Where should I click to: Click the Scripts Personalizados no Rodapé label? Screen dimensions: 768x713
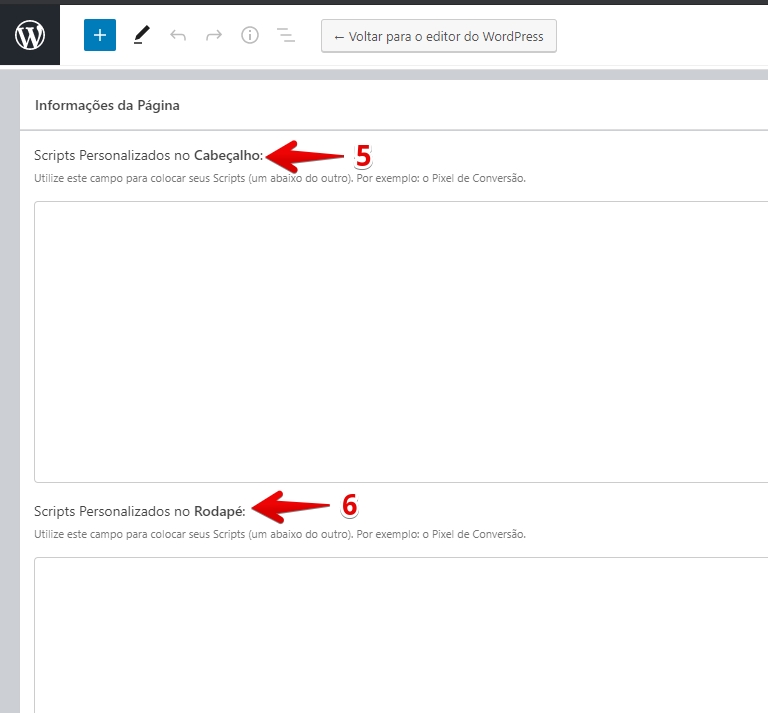pos(139,511)
